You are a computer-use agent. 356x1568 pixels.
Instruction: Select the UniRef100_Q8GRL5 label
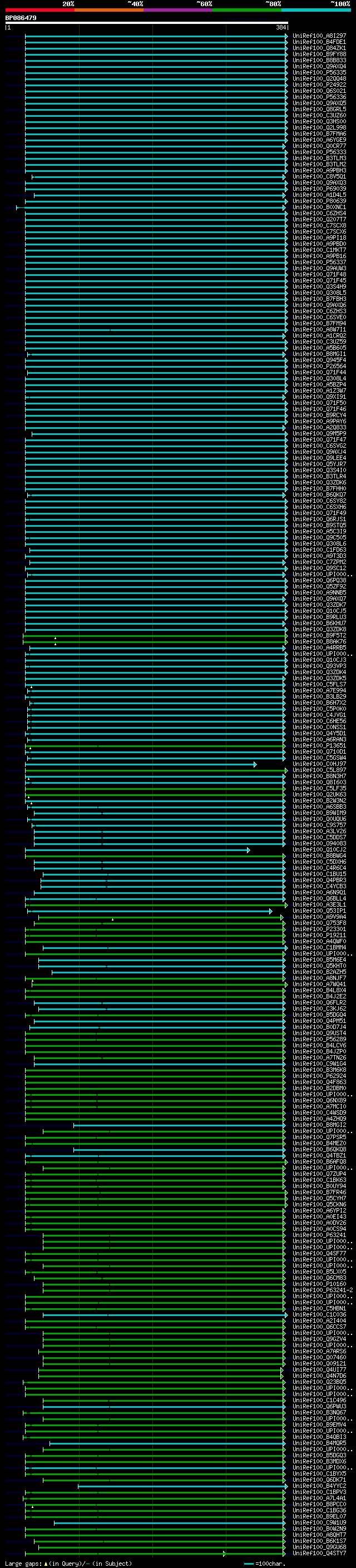pos(319,110)
